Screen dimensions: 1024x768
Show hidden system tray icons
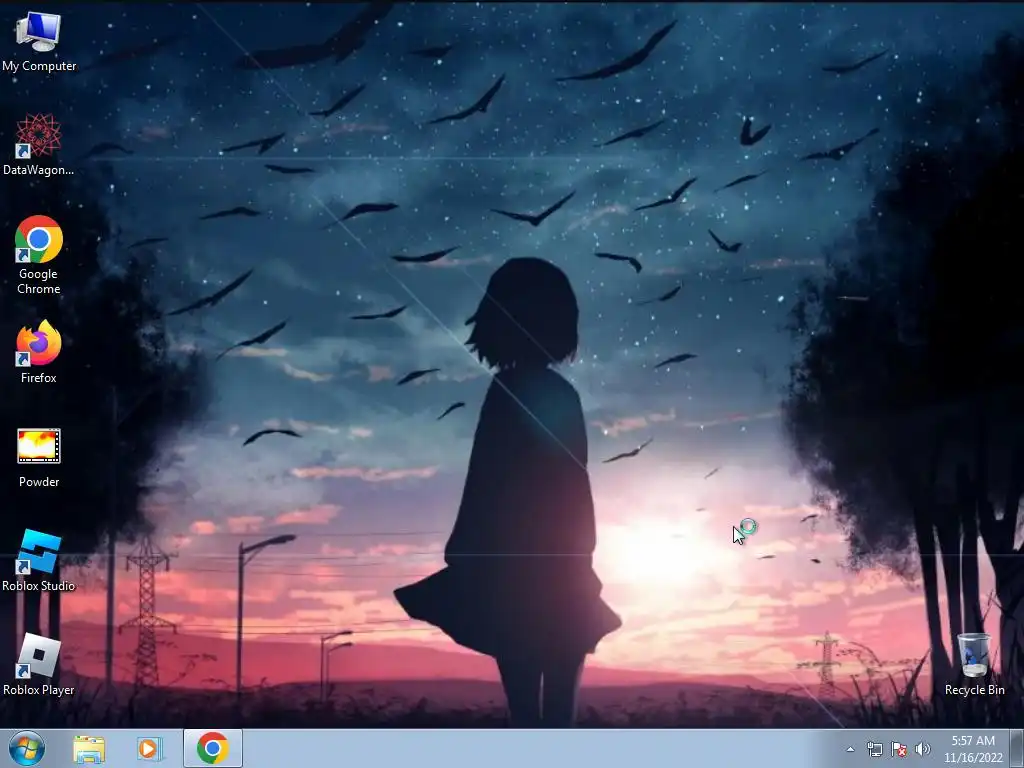point(850,750)
